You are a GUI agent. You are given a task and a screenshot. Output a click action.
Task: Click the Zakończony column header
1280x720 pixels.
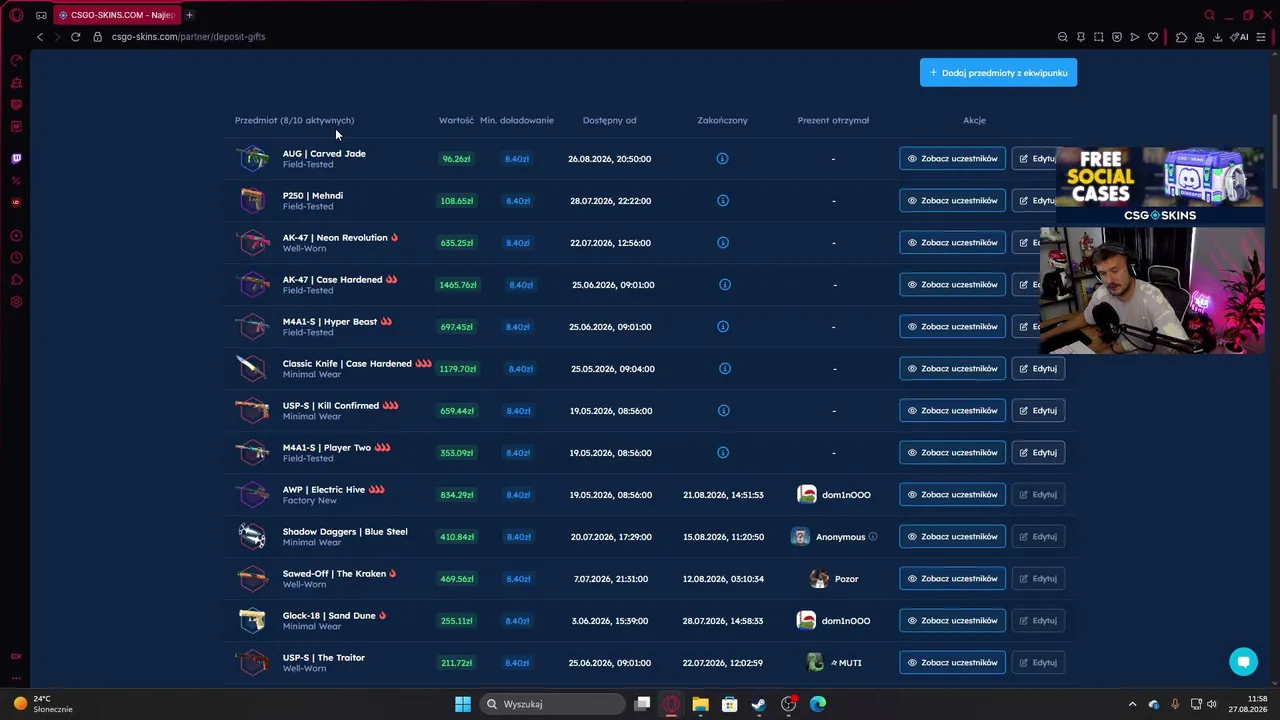[x=723, y=120]
